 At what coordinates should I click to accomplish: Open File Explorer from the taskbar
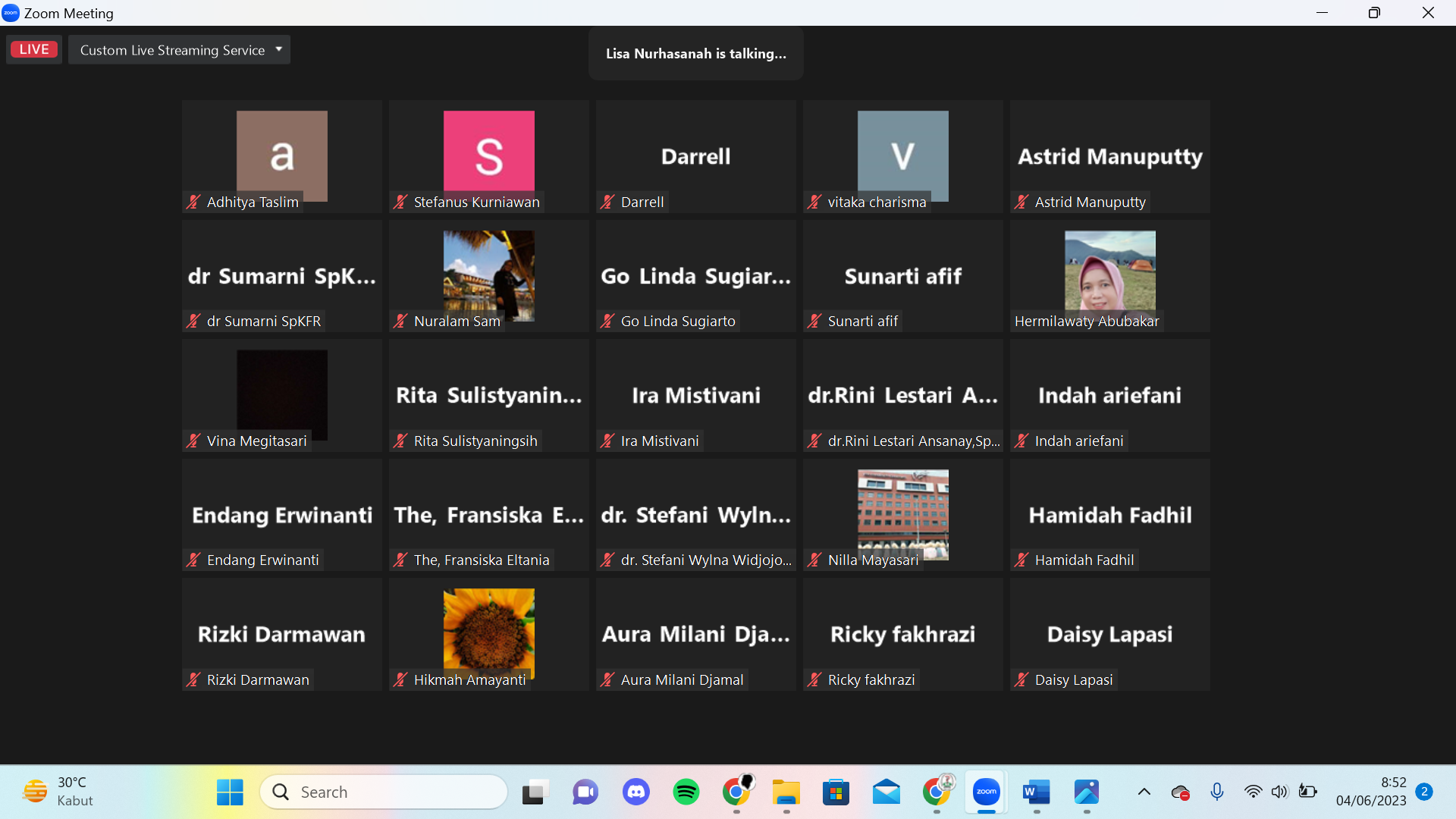pyautogui.click(x=786, y=792)
